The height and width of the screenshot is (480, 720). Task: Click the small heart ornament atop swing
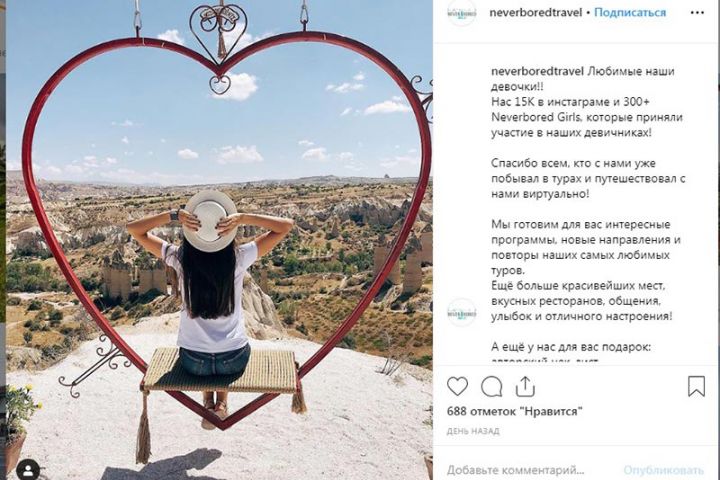click(x=219, y=31)
